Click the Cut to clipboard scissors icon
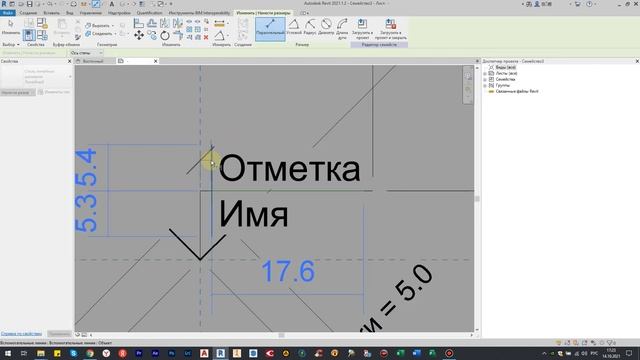This screenshot has height=360, width=640. (78, 22)
